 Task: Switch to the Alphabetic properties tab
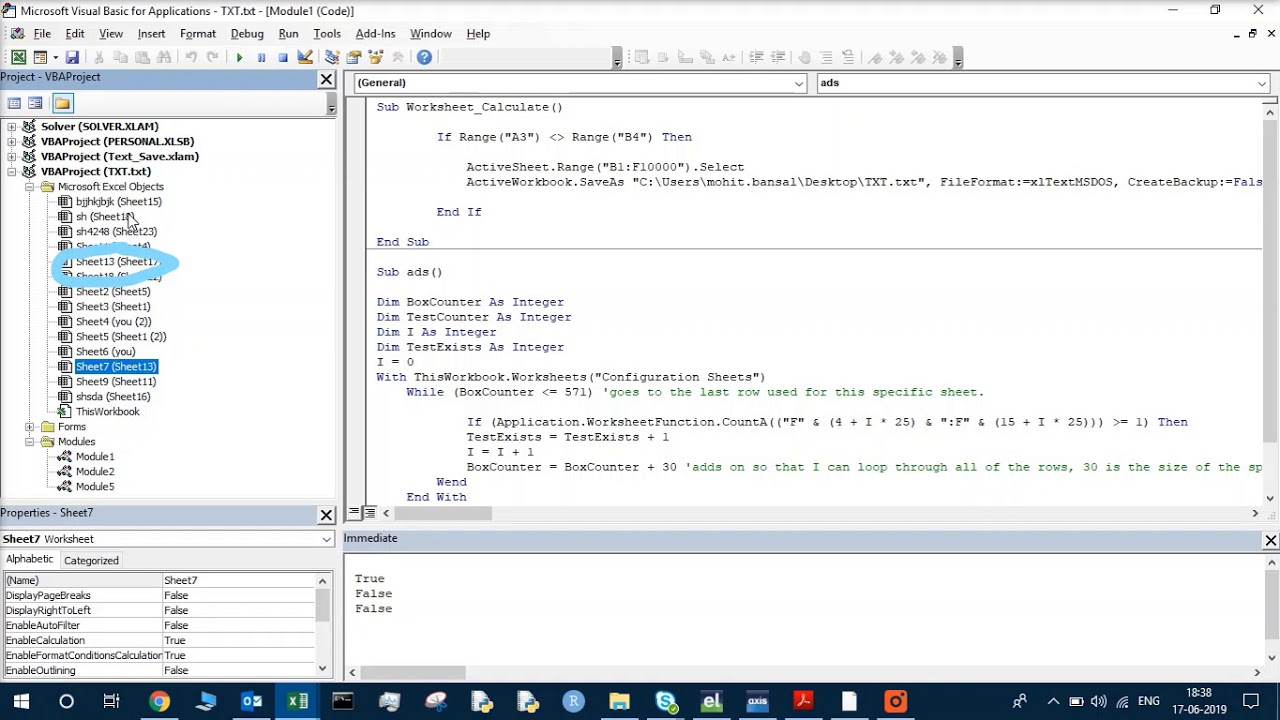point(30,559)
